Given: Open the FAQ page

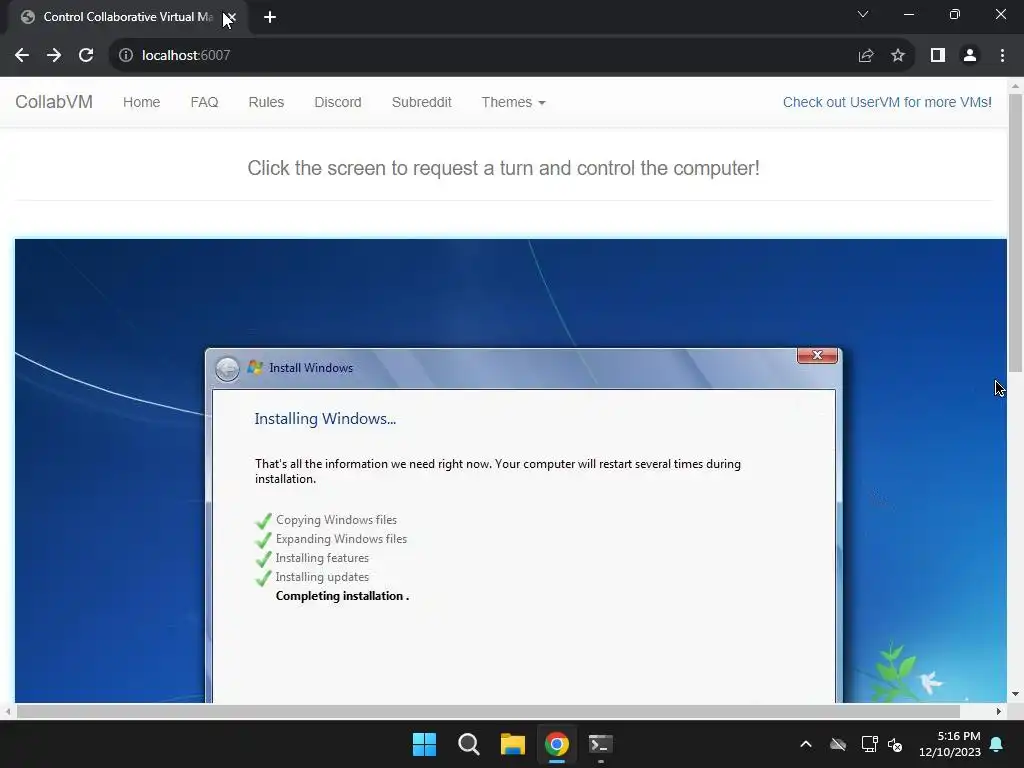Looking at the screenshot, I should tap(204, 103).
